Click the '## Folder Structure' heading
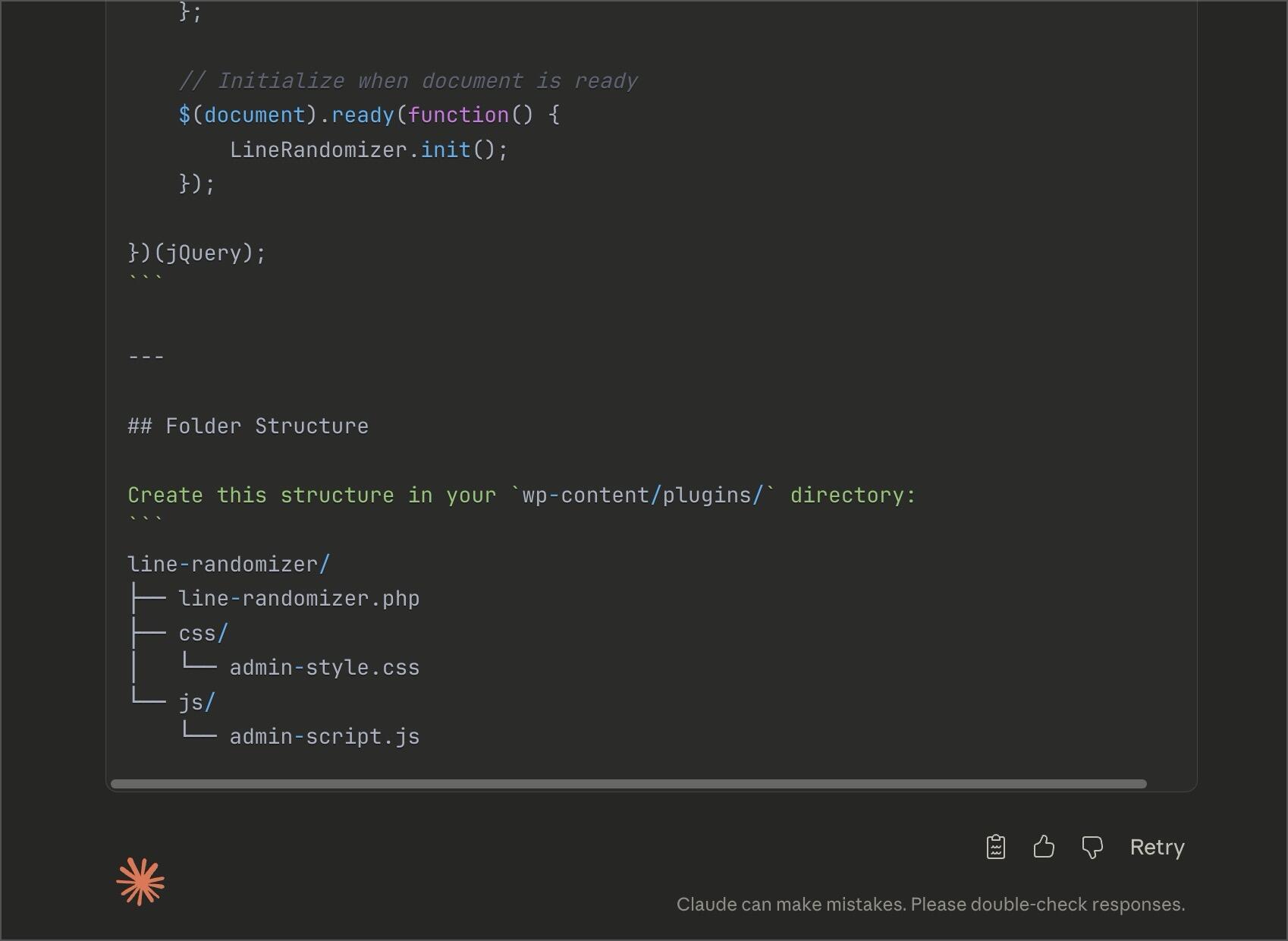Screen dimensions: 1288x941 click(248, 426)
